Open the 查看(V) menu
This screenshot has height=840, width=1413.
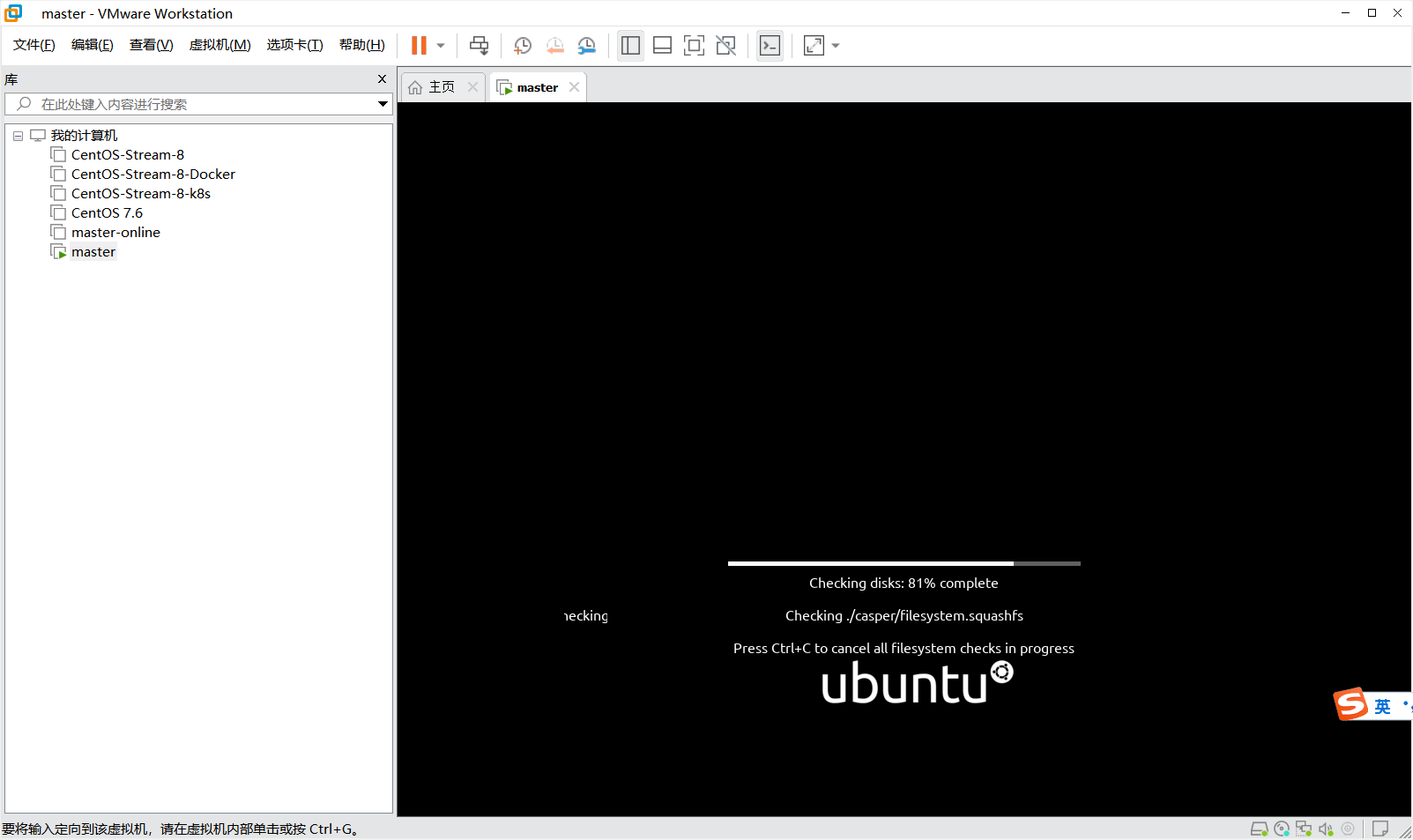(x=151, y=45)
